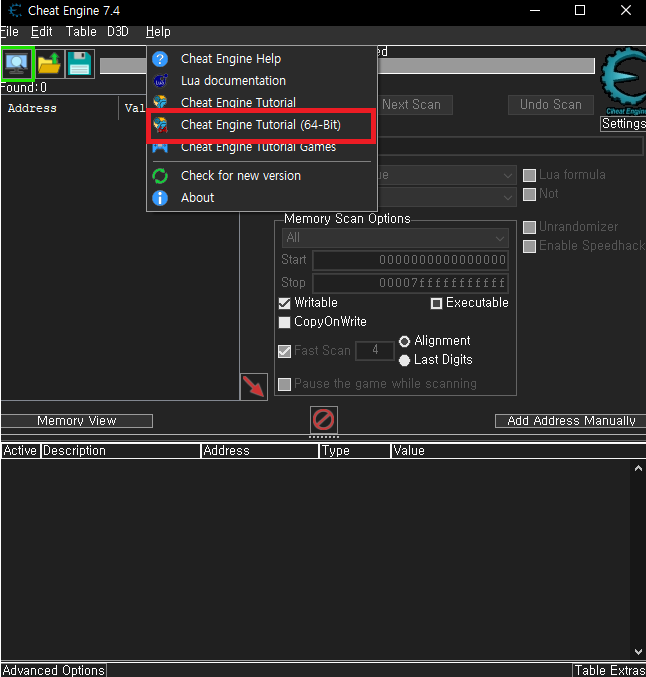Click the scan value input field

click(510, 147)
